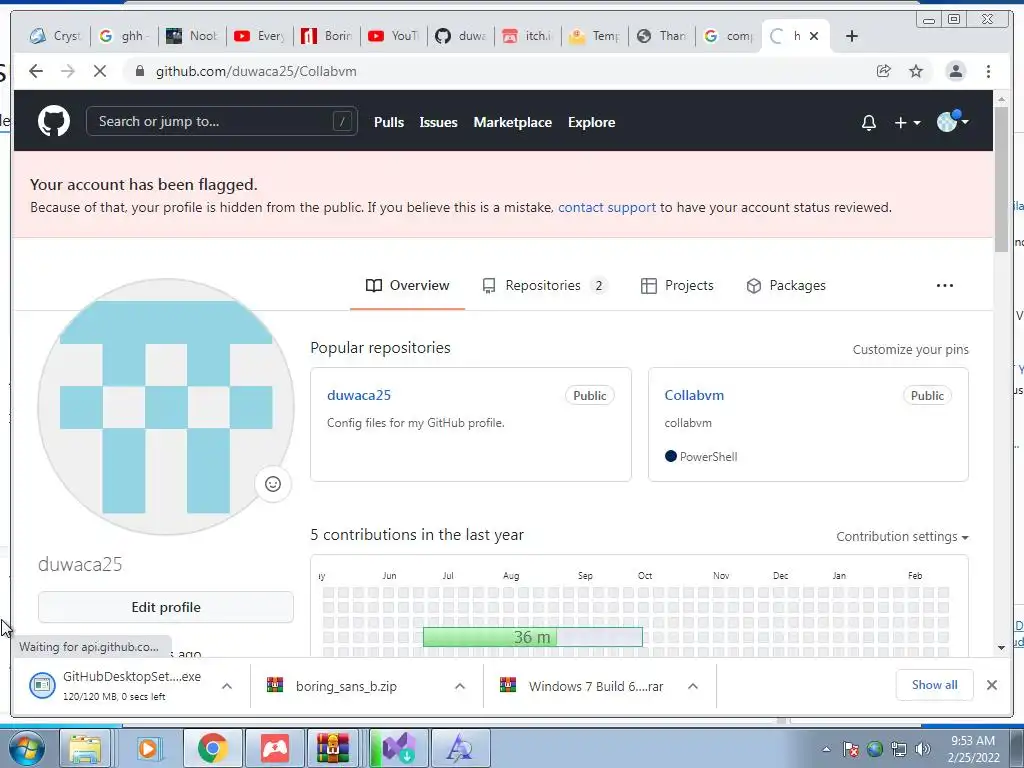1024x768 pixels.
Task: Switch to the 'Temp' browser tab
Action: [595, 36]
